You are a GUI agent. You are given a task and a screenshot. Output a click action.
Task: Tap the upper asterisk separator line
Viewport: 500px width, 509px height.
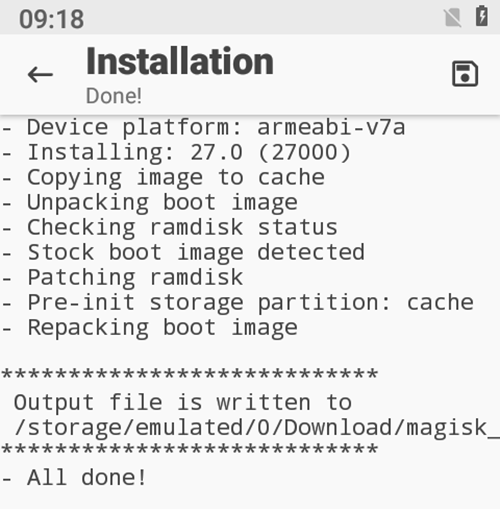[190, 374]
